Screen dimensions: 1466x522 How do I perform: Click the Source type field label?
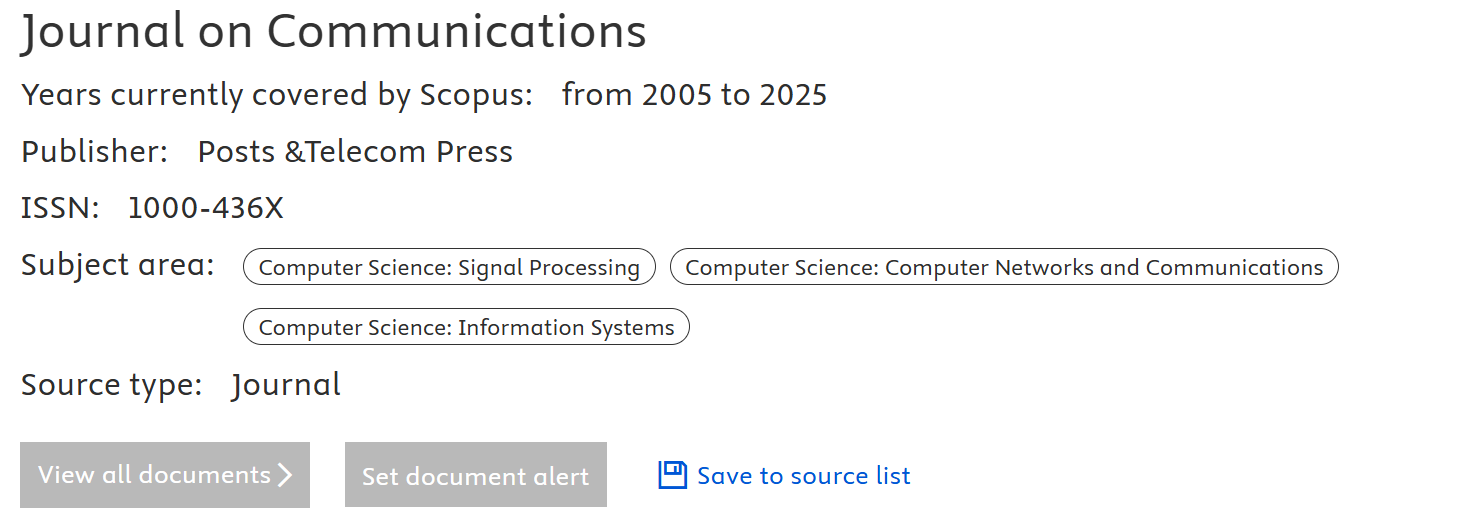(x=112, y=385)
